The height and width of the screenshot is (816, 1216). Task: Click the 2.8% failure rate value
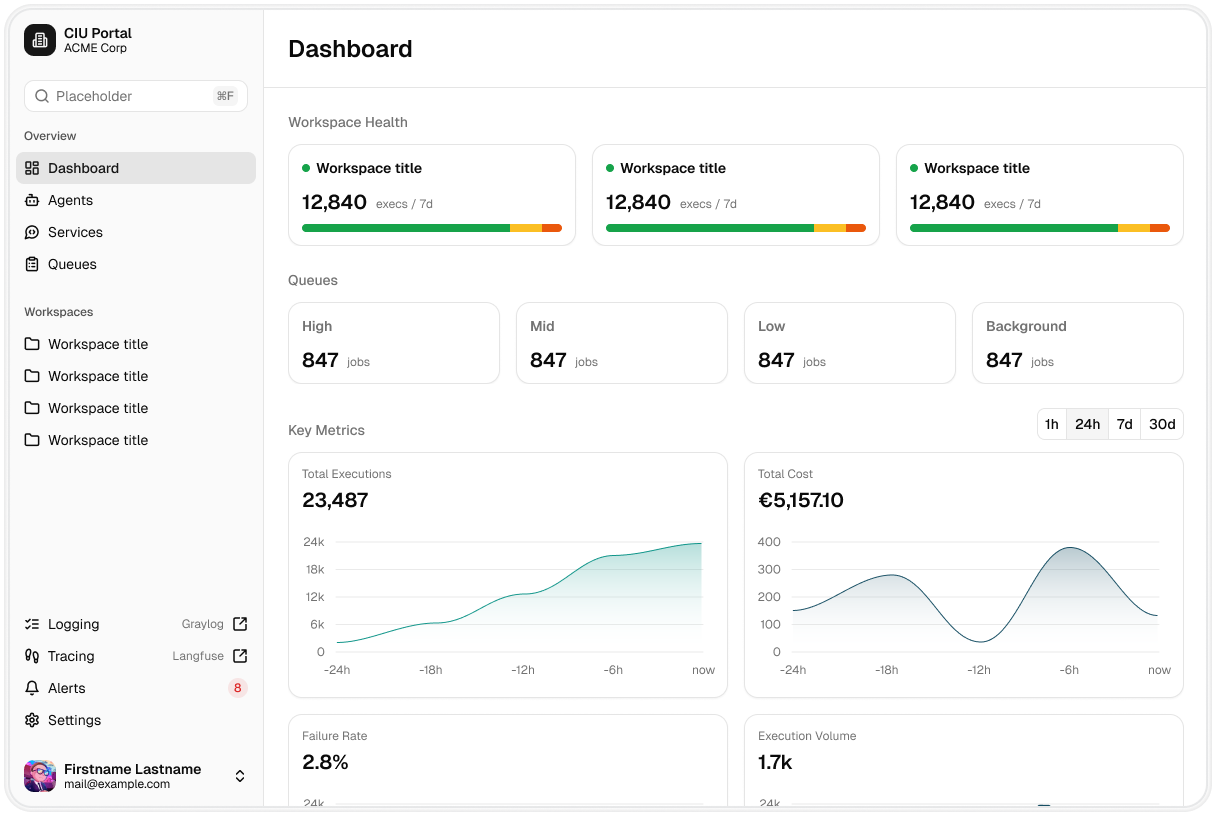pyautogui.click(x=325, y=762)
